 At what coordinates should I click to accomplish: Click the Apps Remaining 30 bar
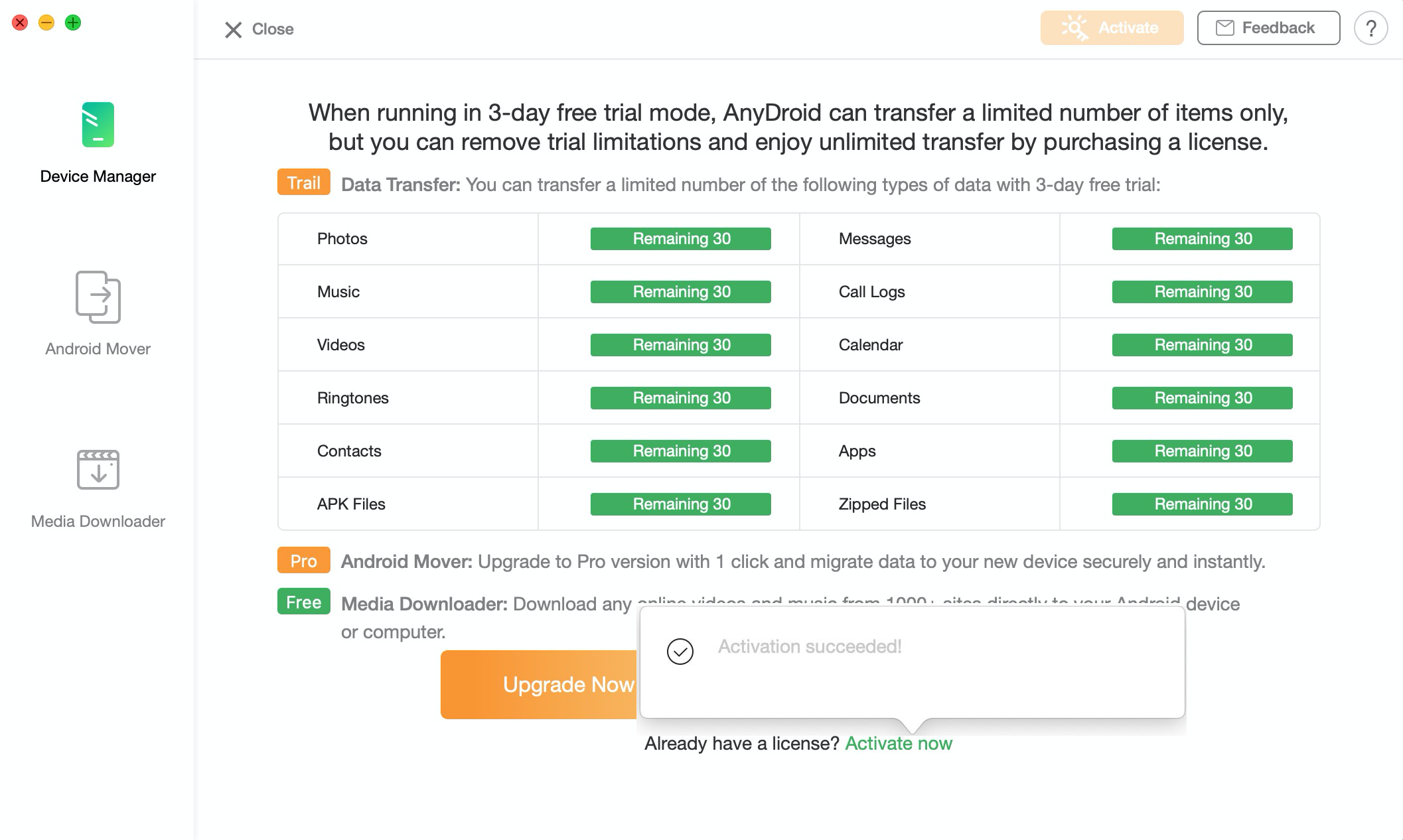[x=1202, y=450]
